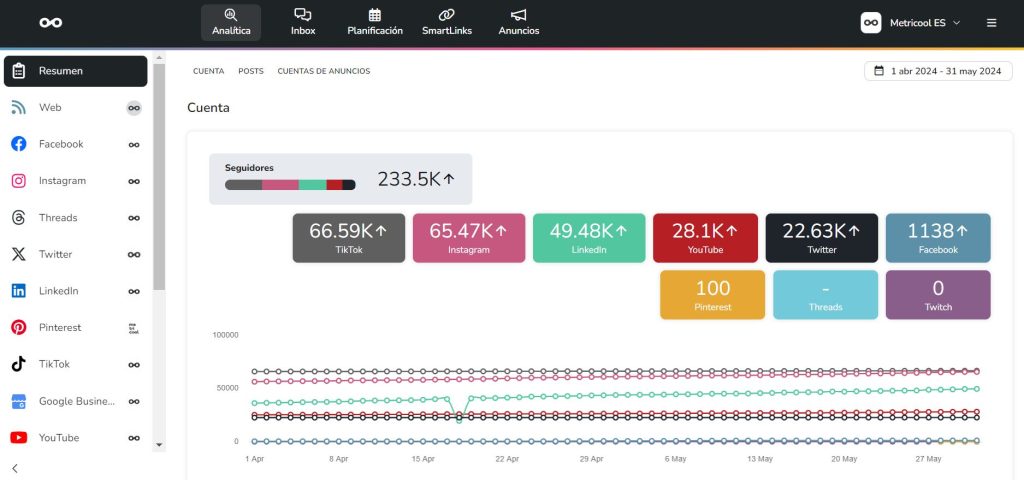Switch to the POSTS tab

(x=251, y=71)
